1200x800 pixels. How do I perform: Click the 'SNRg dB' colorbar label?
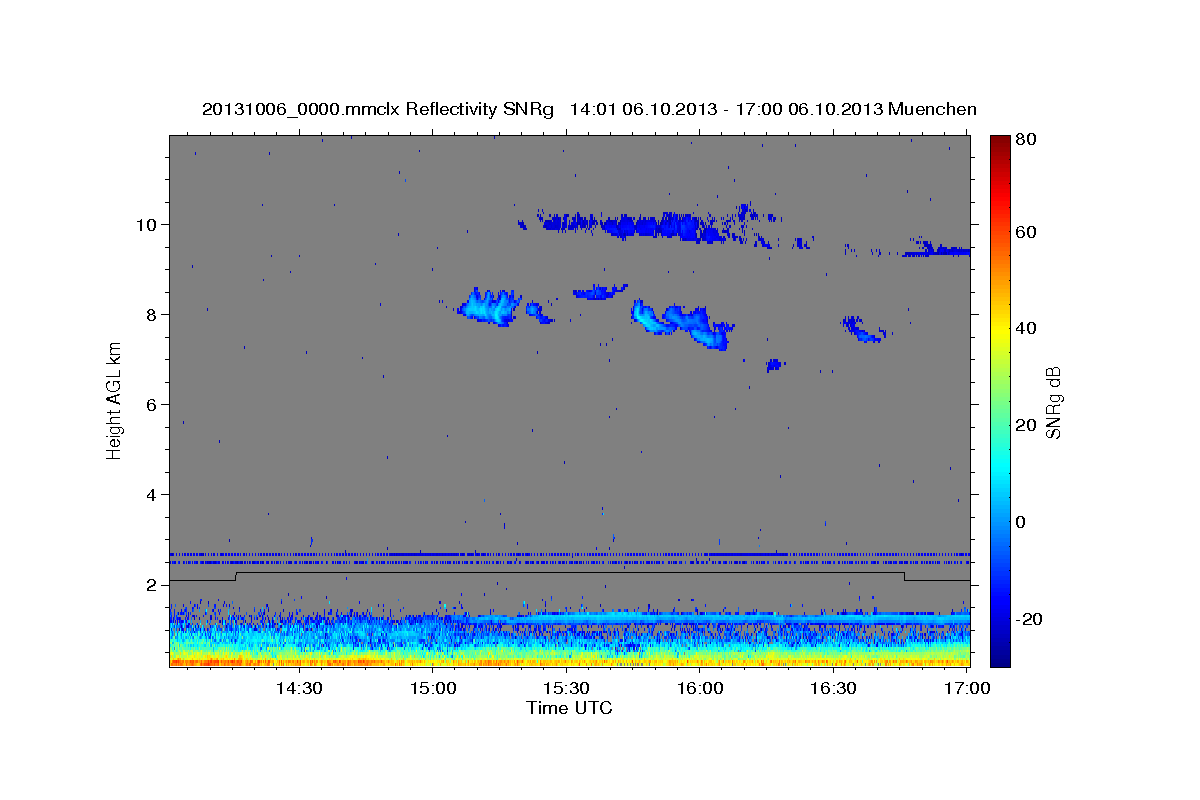pyautogui.click(x=1053, y=402)
